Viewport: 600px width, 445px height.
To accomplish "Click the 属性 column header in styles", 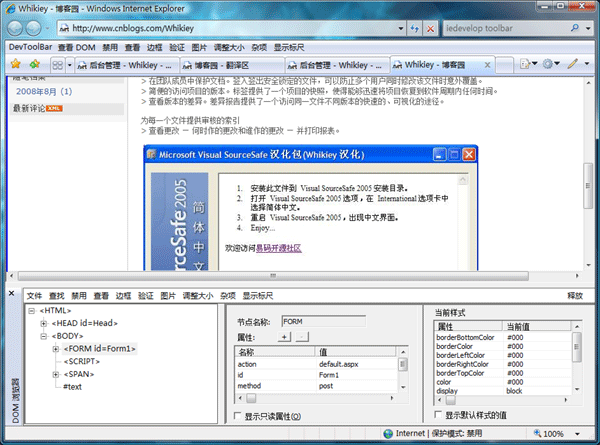I will [x=468, y=326].
